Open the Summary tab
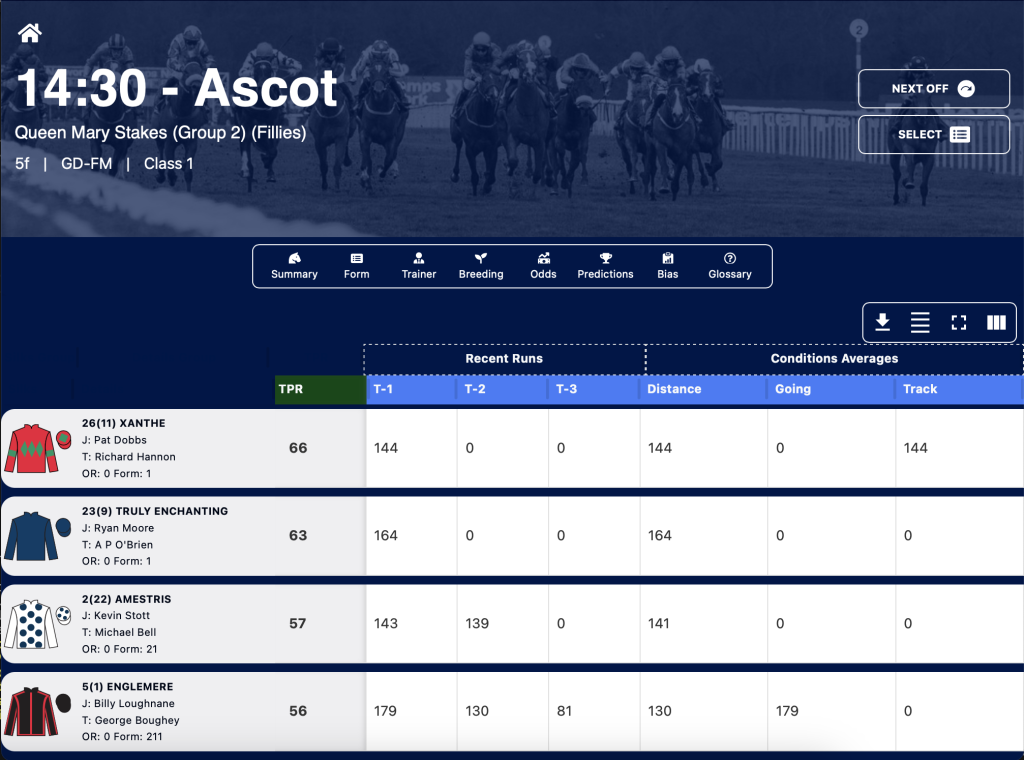The image size is (1024, 760). (295, 266)
